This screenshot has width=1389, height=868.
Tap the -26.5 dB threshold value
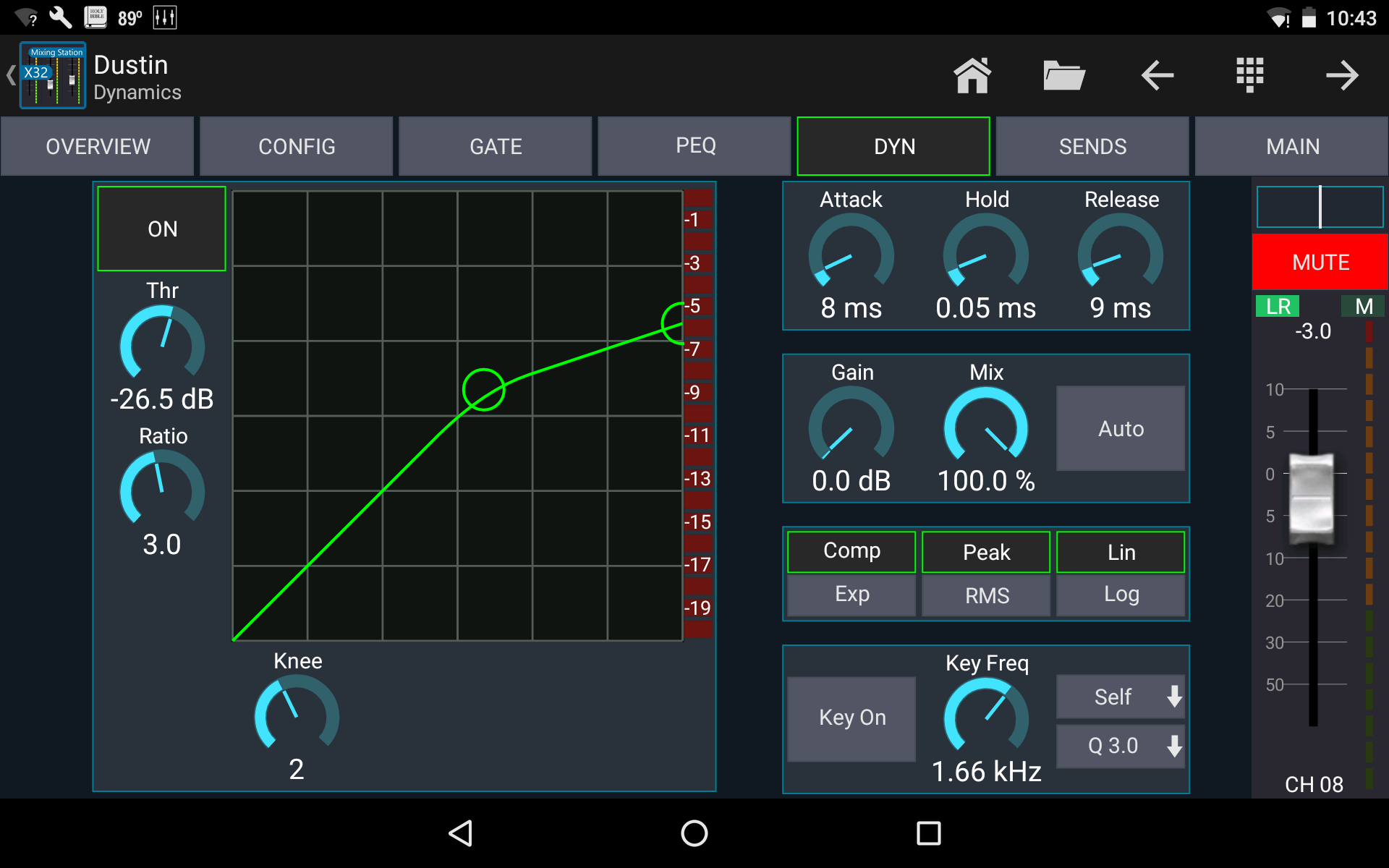click(161, 399)
